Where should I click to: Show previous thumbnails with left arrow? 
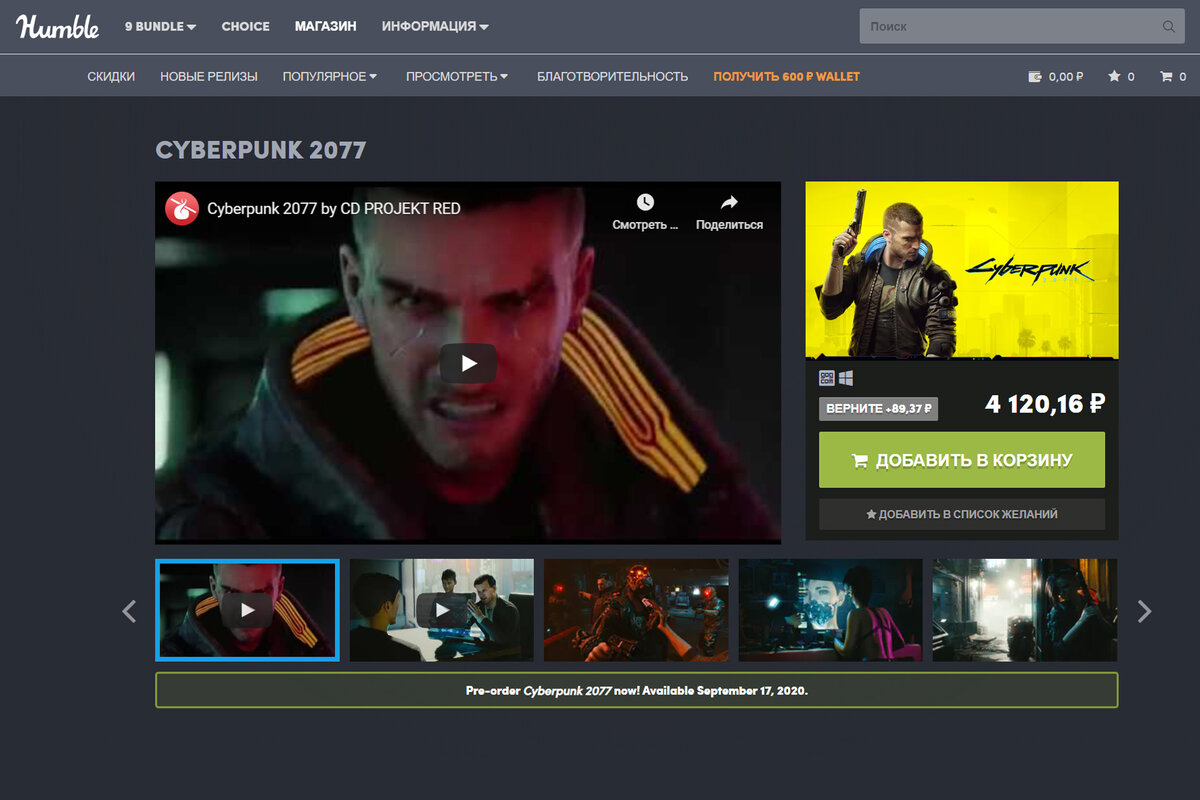pos(128,611)
